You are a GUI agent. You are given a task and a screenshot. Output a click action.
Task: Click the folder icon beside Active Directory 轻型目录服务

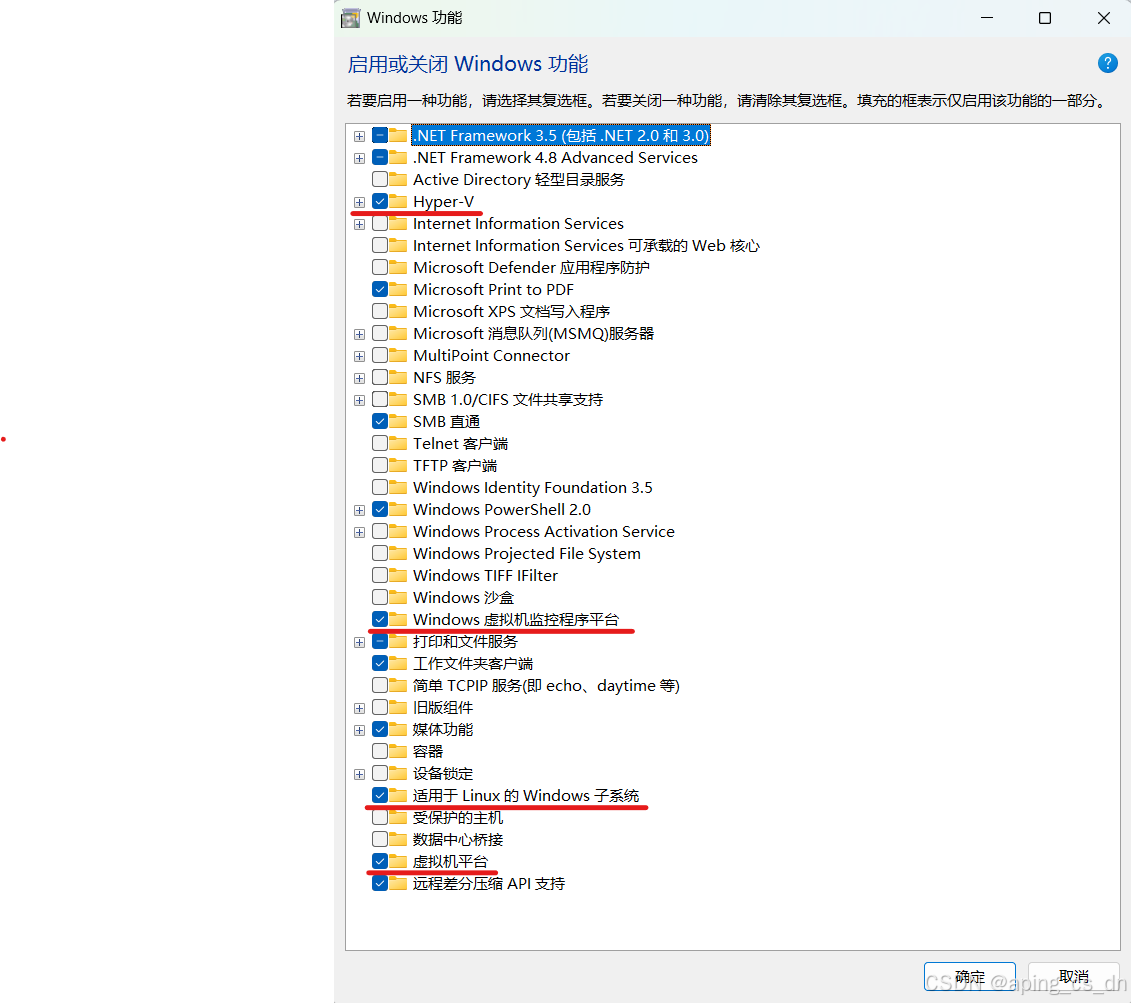click(398, 179)
